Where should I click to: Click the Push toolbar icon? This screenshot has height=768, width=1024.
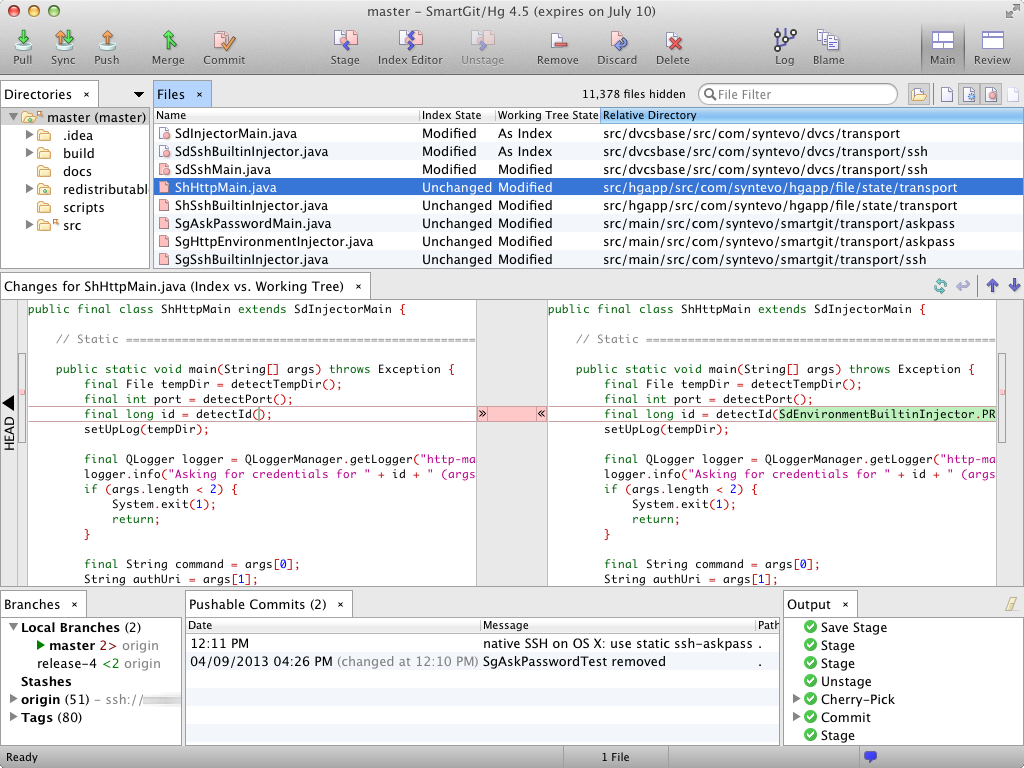112,46
